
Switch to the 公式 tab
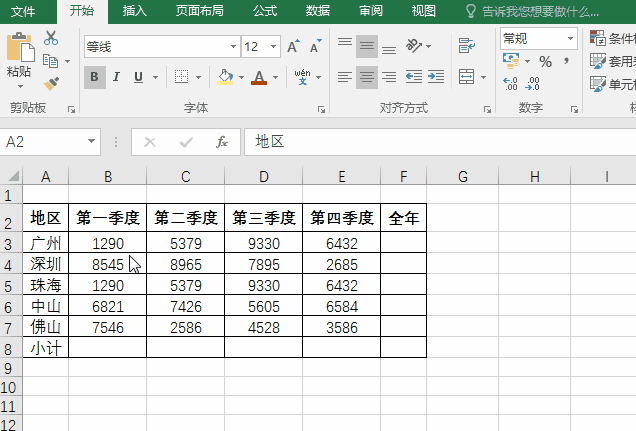pos(265,11)
